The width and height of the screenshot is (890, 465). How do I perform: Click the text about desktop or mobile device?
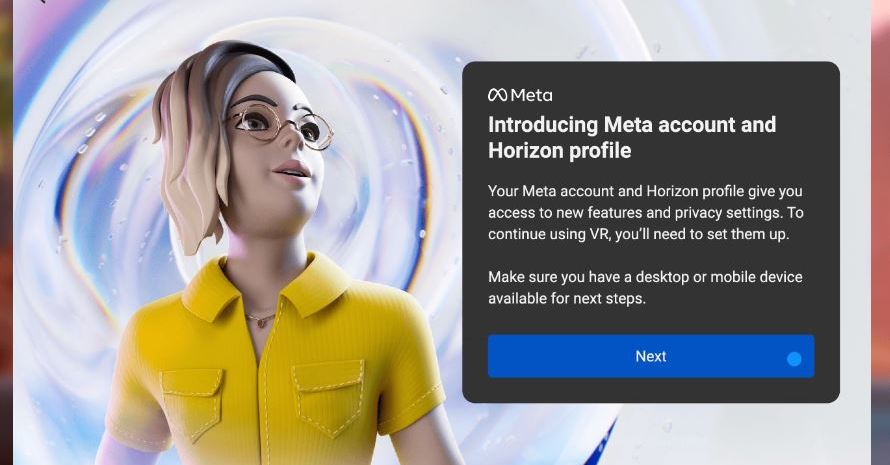click(x=645, y=287)
